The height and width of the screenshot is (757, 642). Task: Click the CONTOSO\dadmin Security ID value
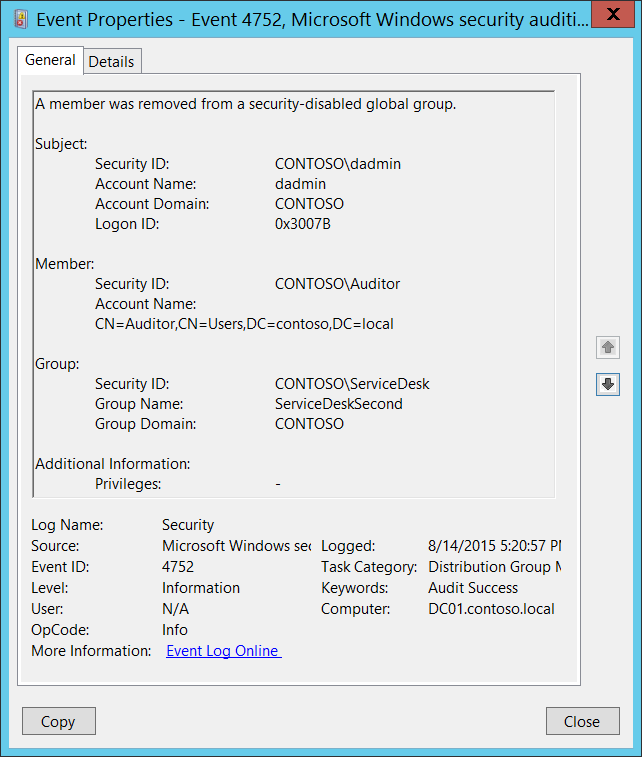338,164
